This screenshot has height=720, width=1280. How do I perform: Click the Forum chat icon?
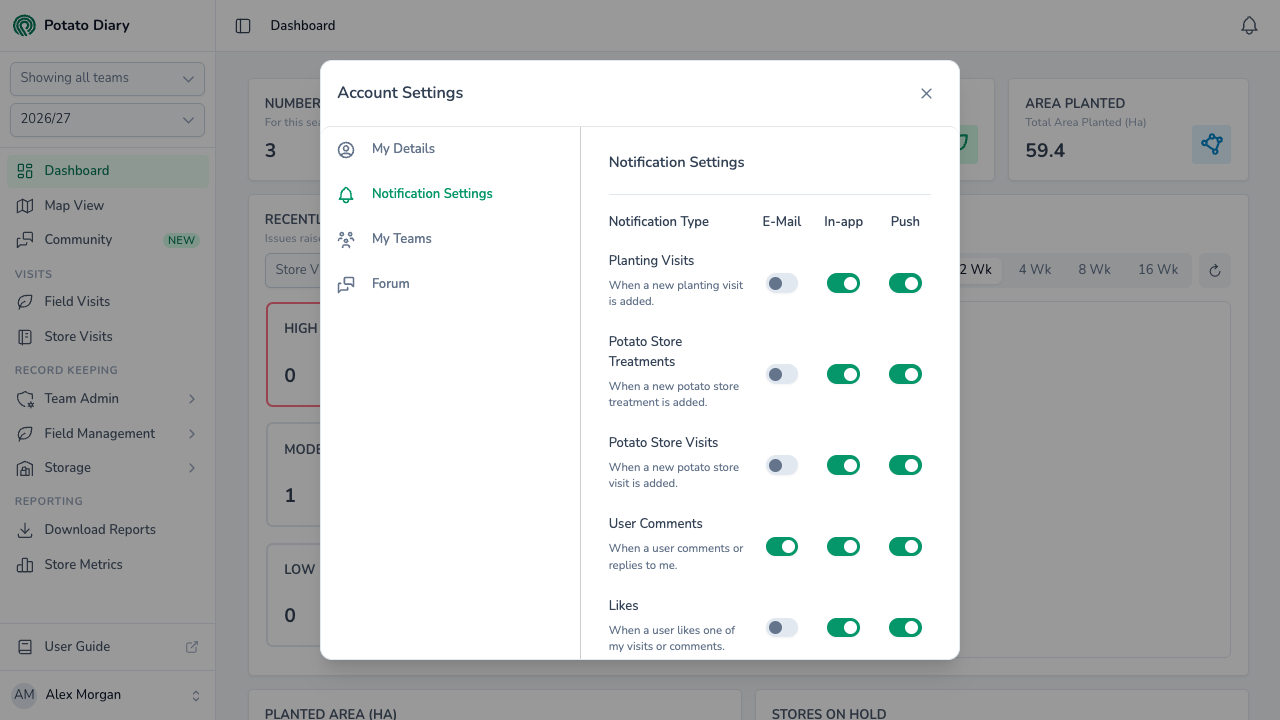346,284
